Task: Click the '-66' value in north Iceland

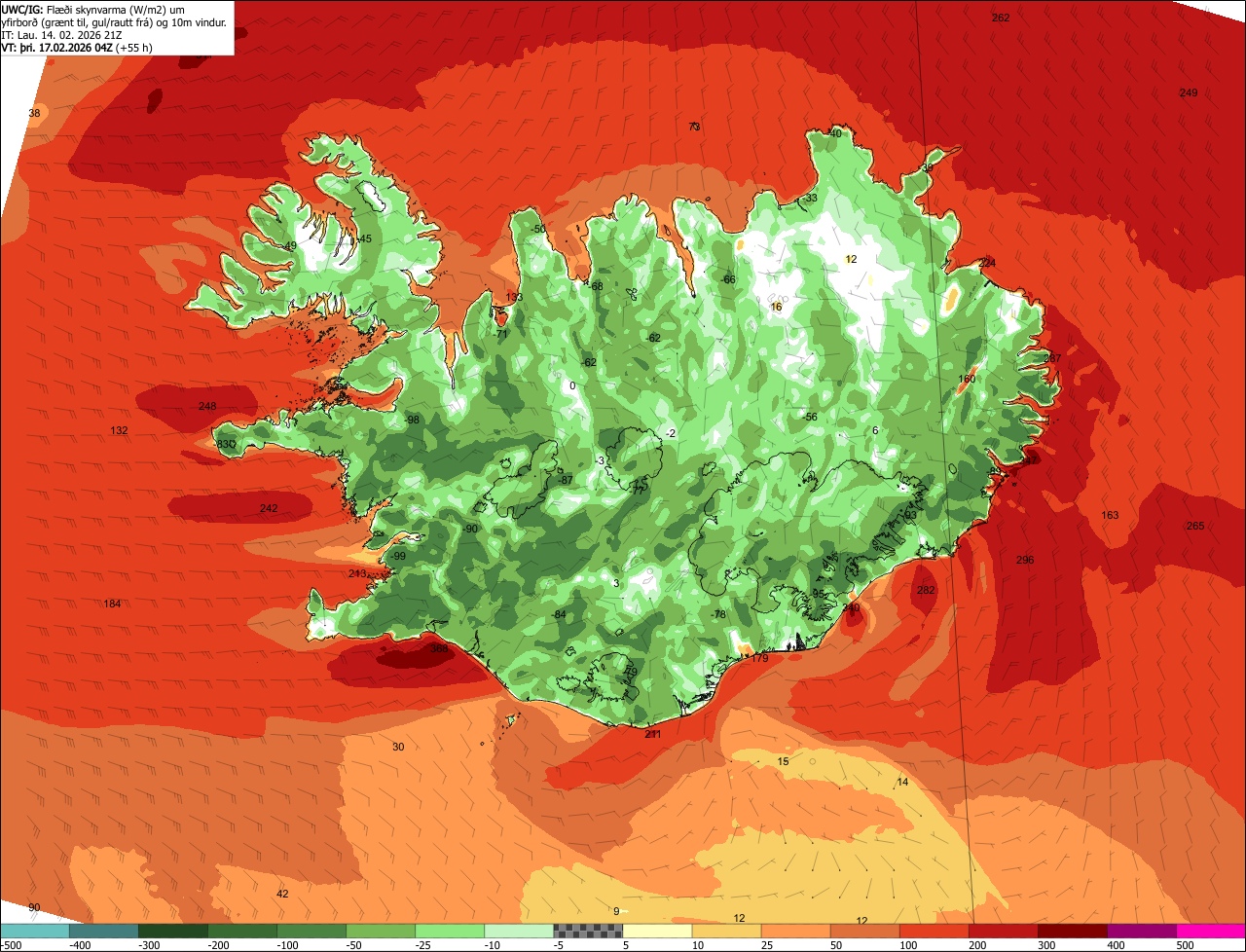Action: tap(729, 279)
